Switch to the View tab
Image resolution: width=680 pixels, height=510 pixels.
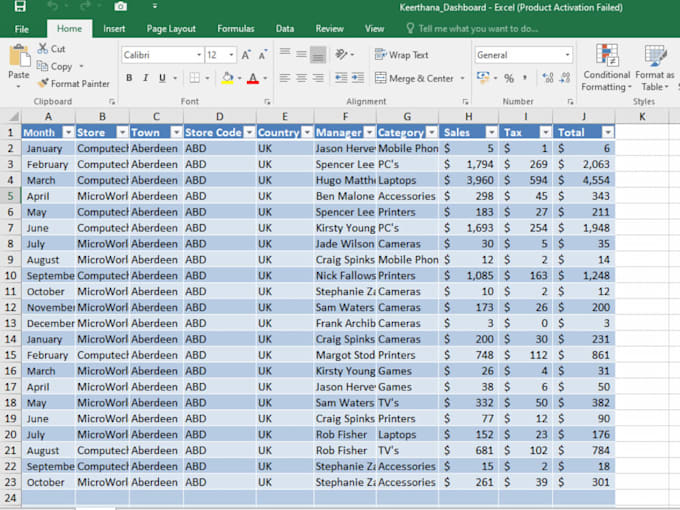pyautogui.click(x=374, y=29)
